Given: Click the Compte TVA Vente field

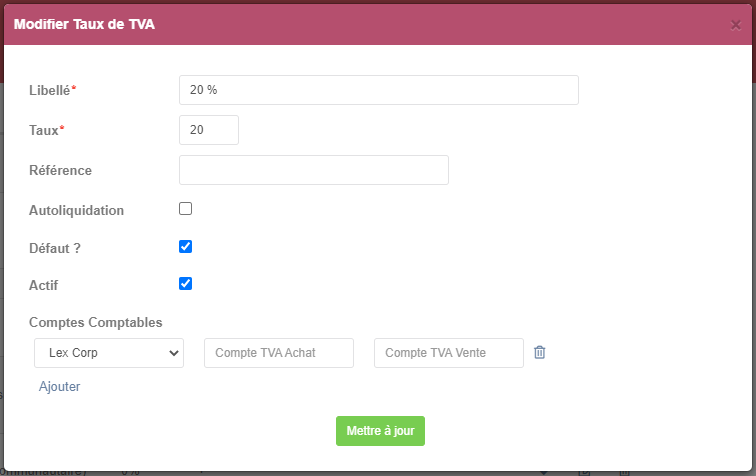Looking at the screenshot, I should click(449, 353).
